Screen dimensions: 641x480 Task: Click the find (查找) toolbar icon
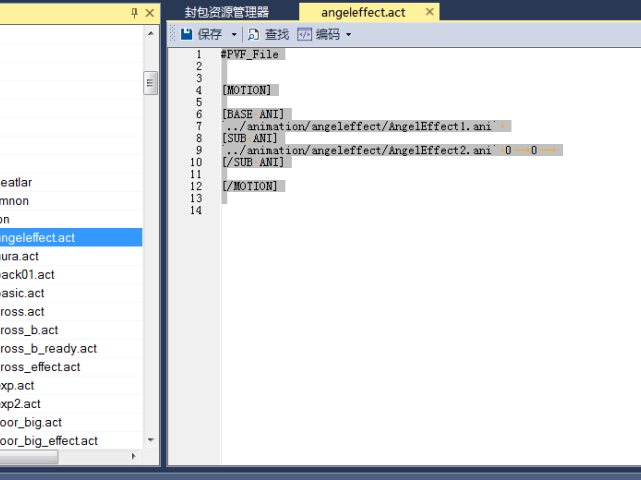pyautogui.click(x=254, y=34)
